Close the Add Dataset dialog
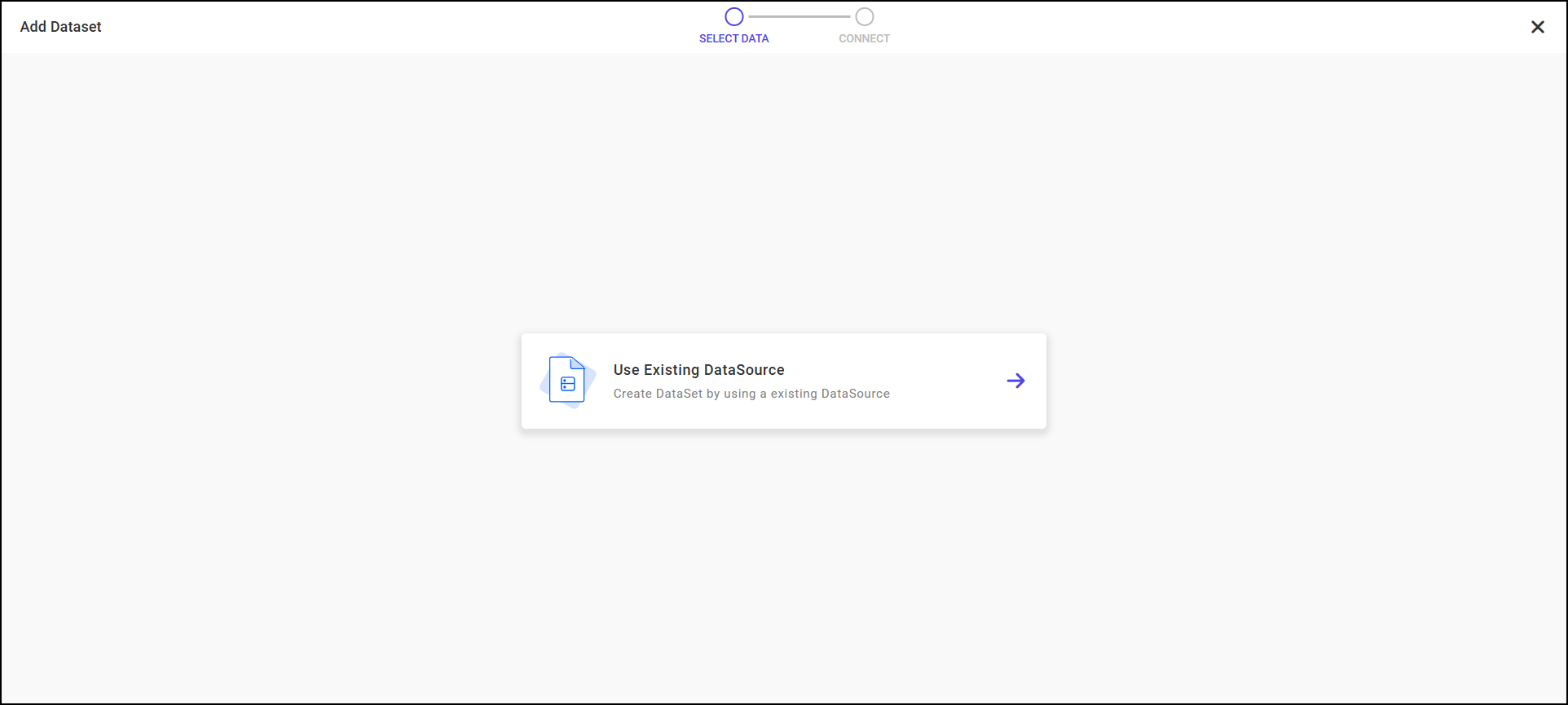Viewport: 1568px width, 705px height. tap(1537, 27)
